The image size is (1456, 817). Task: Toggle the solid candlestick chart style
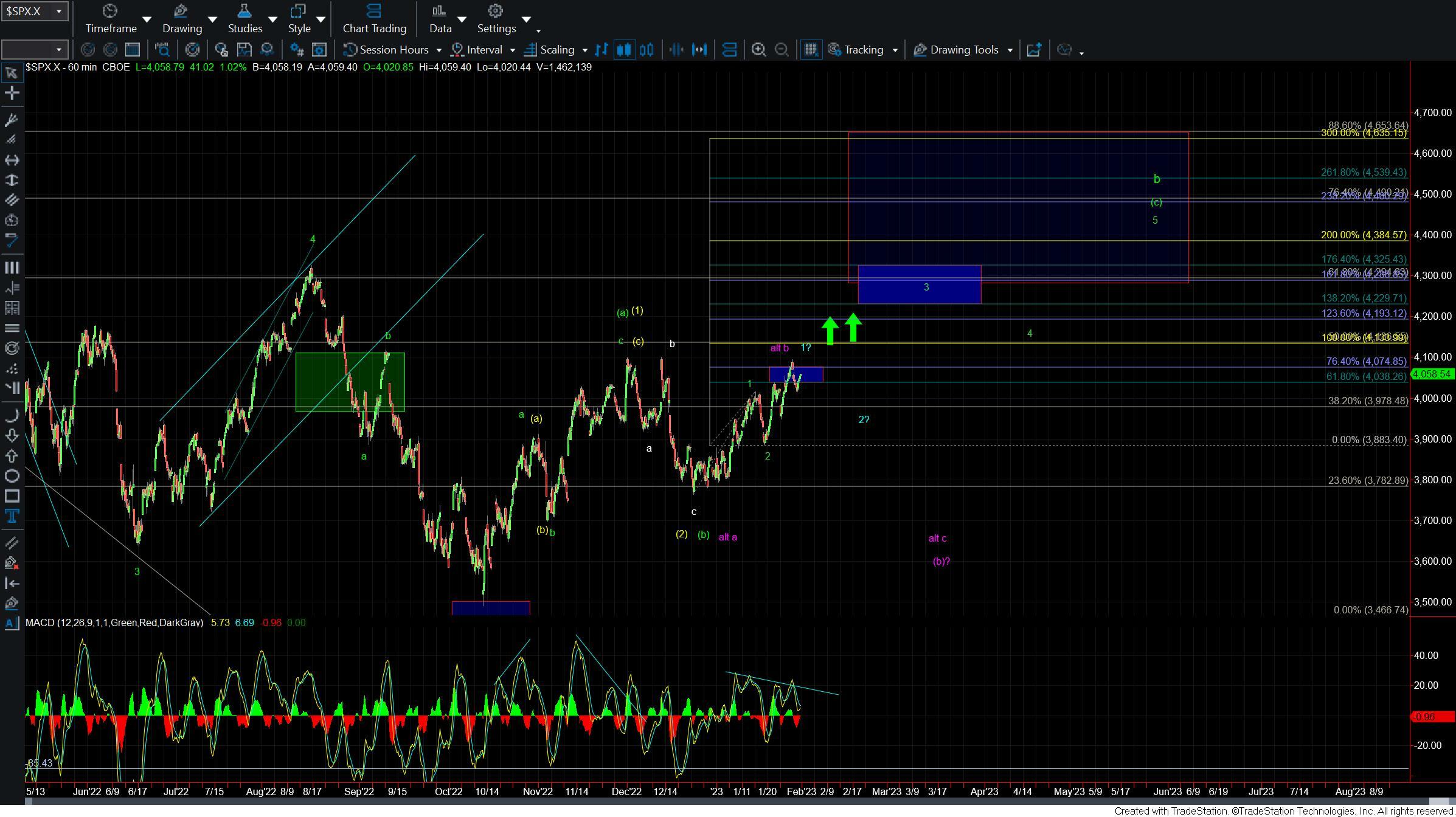(624, 50)
